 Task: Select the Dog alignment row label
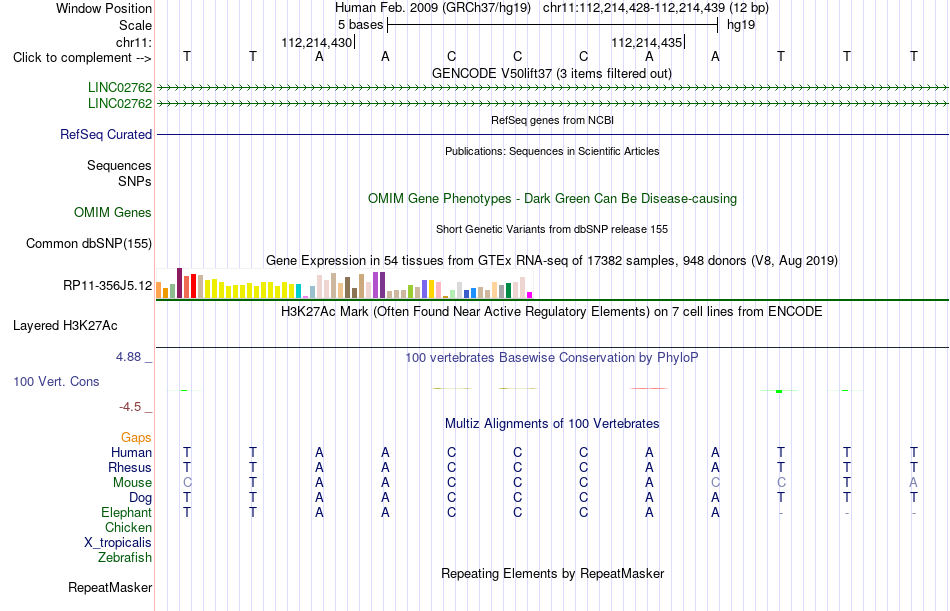click(141, 498)
